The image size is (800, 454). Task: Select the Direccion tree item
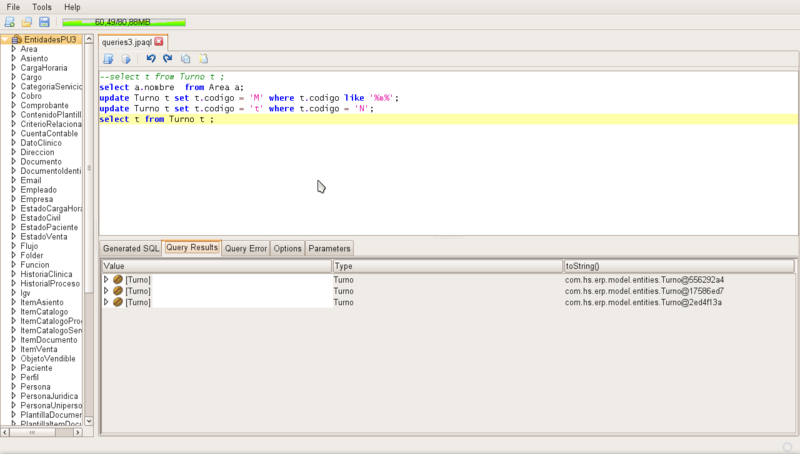37,152
